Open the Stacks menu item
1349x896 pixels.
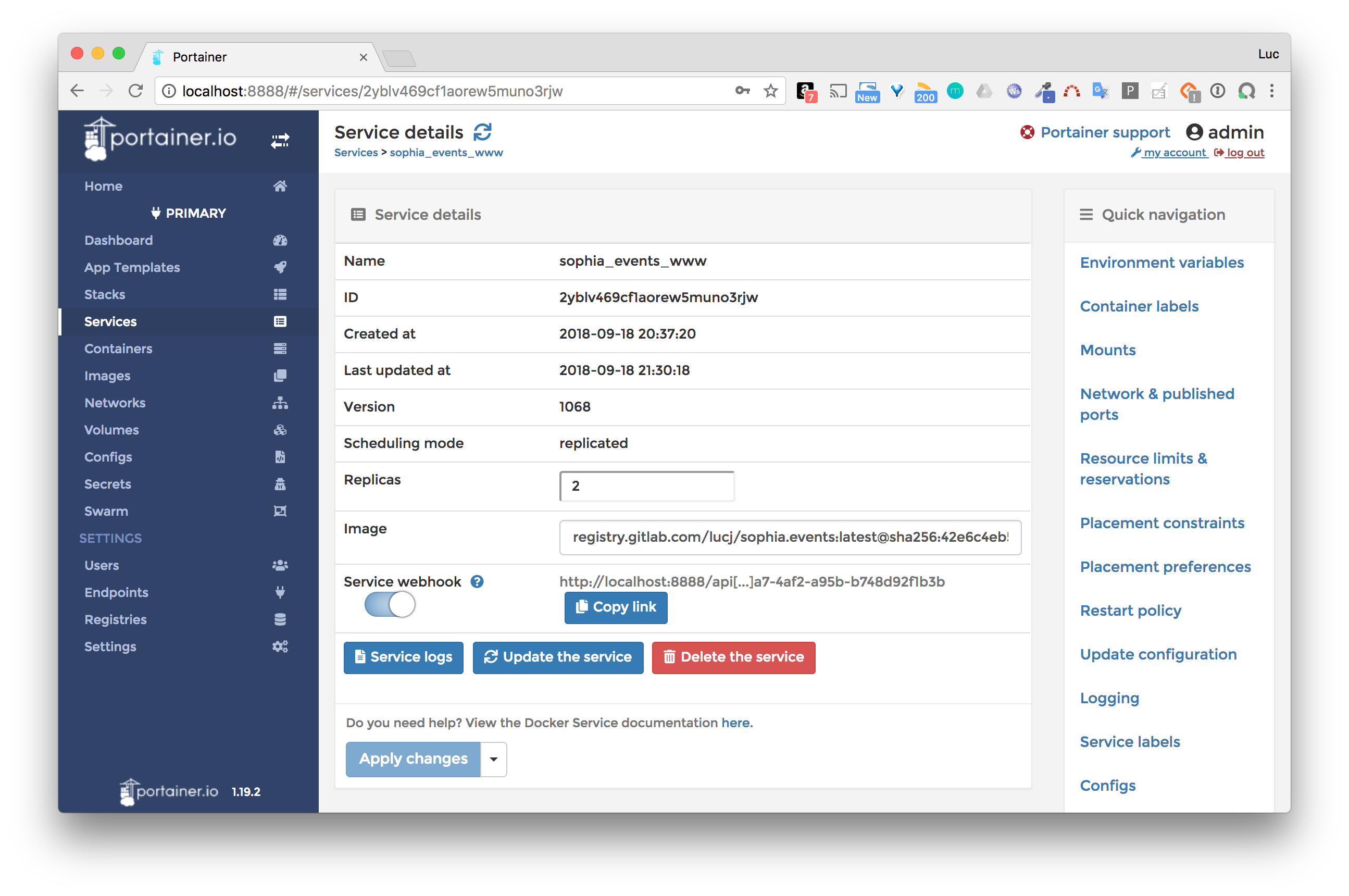pos(105,295)
